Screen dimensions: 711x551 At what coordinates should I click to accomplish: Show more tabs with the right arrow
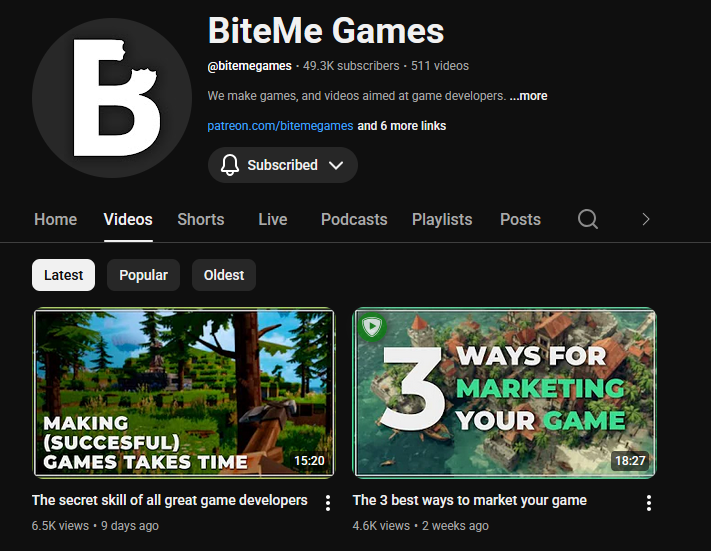pyautogui.click(x=646, y=219)
